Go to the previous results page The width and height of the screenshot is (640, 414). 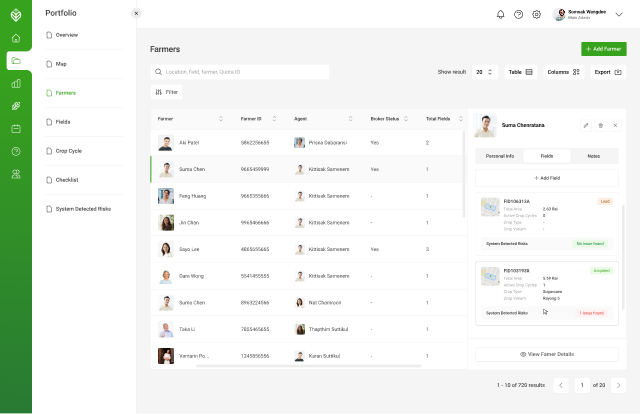click(x=561, y=385)
